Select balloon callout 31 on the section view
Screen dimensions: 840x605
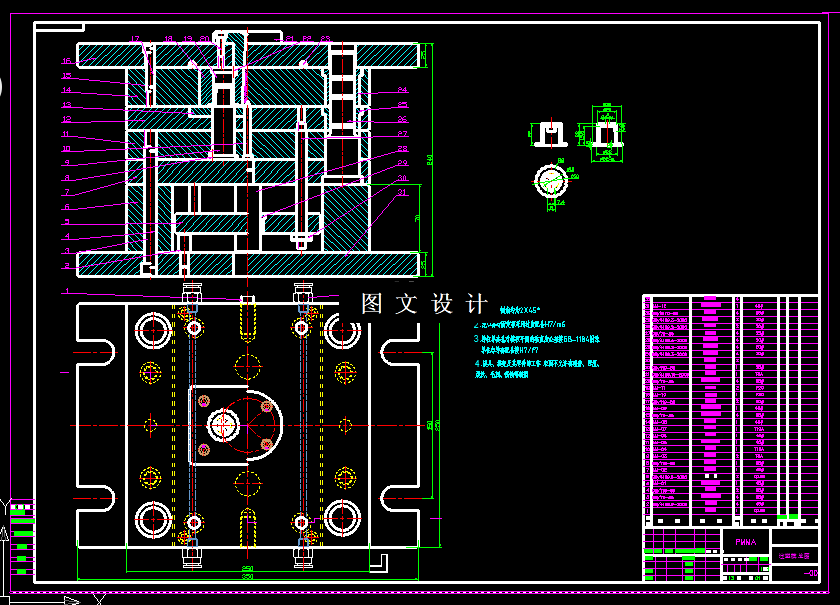coord(402,191)
